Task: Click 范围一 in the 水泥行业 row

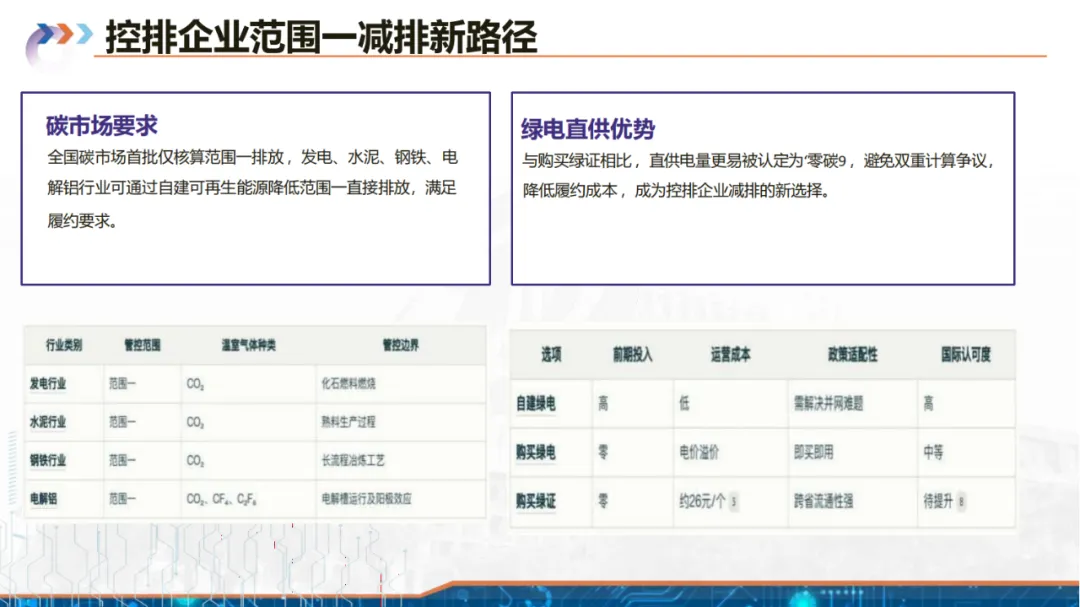Action: click(122, 422)
